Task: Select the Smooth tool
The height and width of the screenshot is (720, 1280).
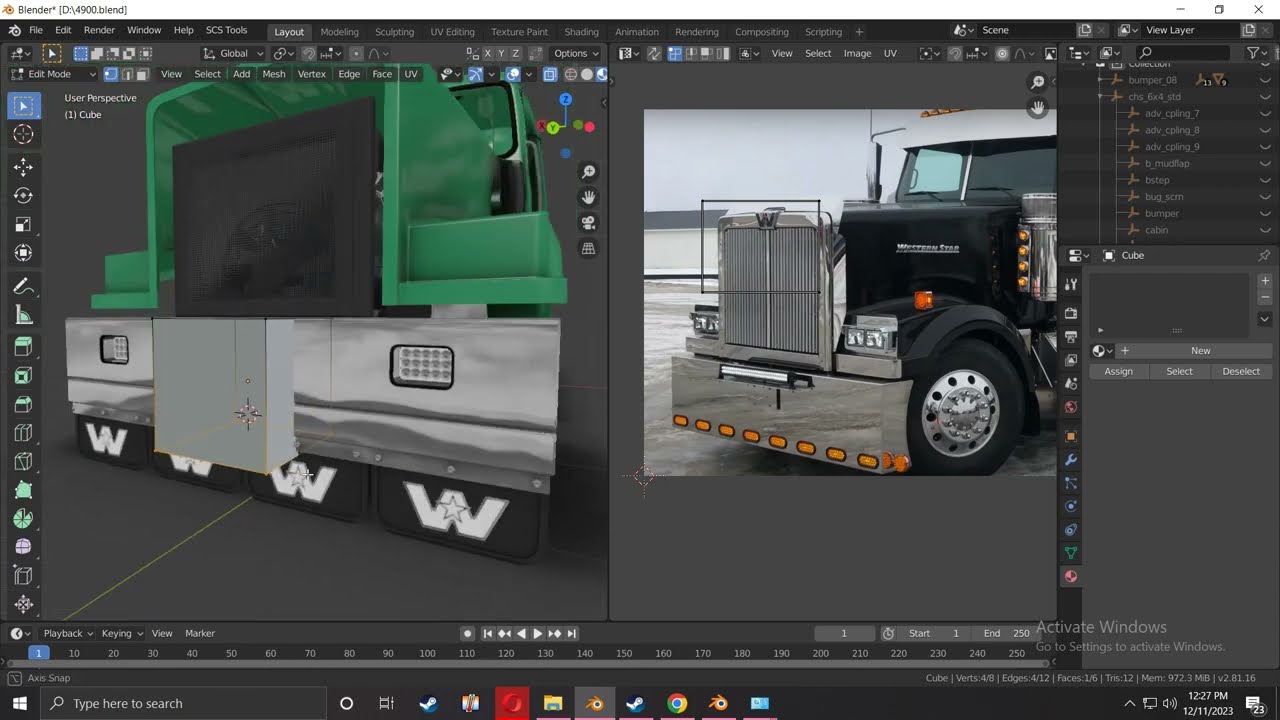Action: [x=24, y=547]
